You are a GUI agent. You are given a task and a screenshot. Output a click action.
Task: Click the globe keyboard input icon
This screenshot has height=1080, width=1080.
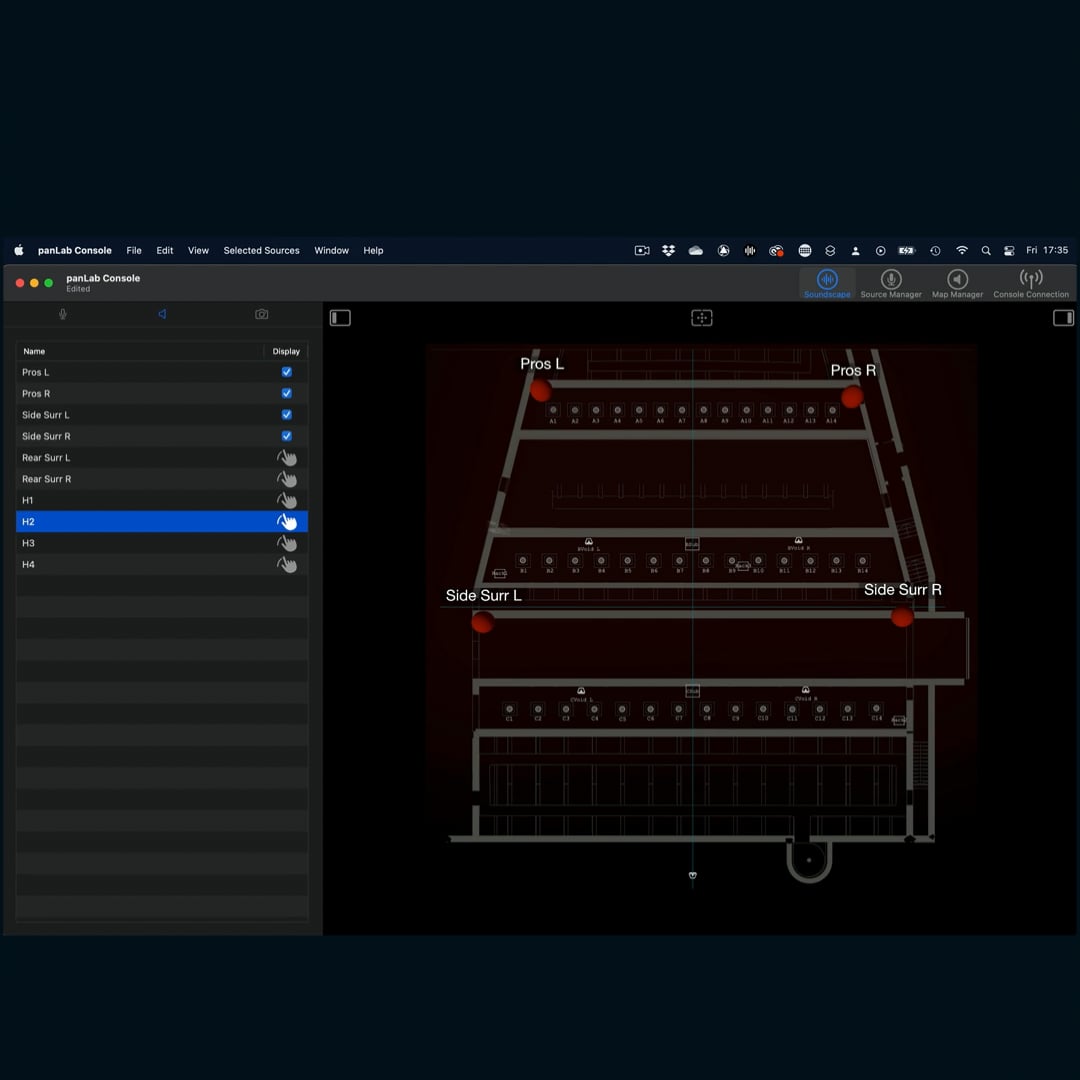(804, 251)
